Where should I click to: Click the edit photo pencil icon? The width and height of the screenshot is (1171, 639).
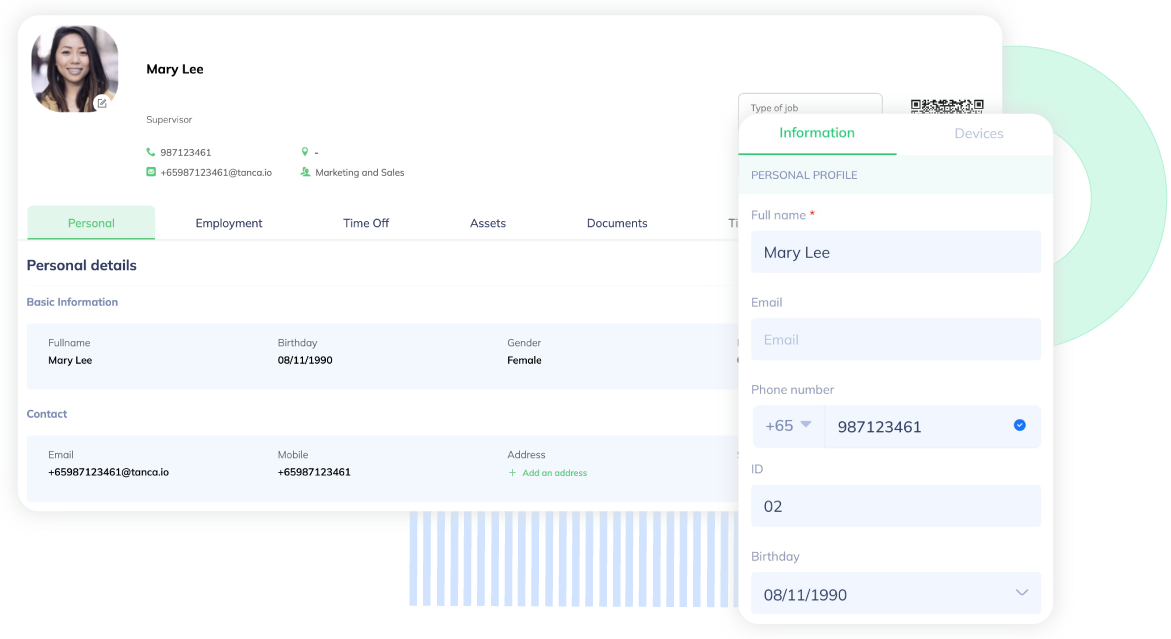point(102,103)
